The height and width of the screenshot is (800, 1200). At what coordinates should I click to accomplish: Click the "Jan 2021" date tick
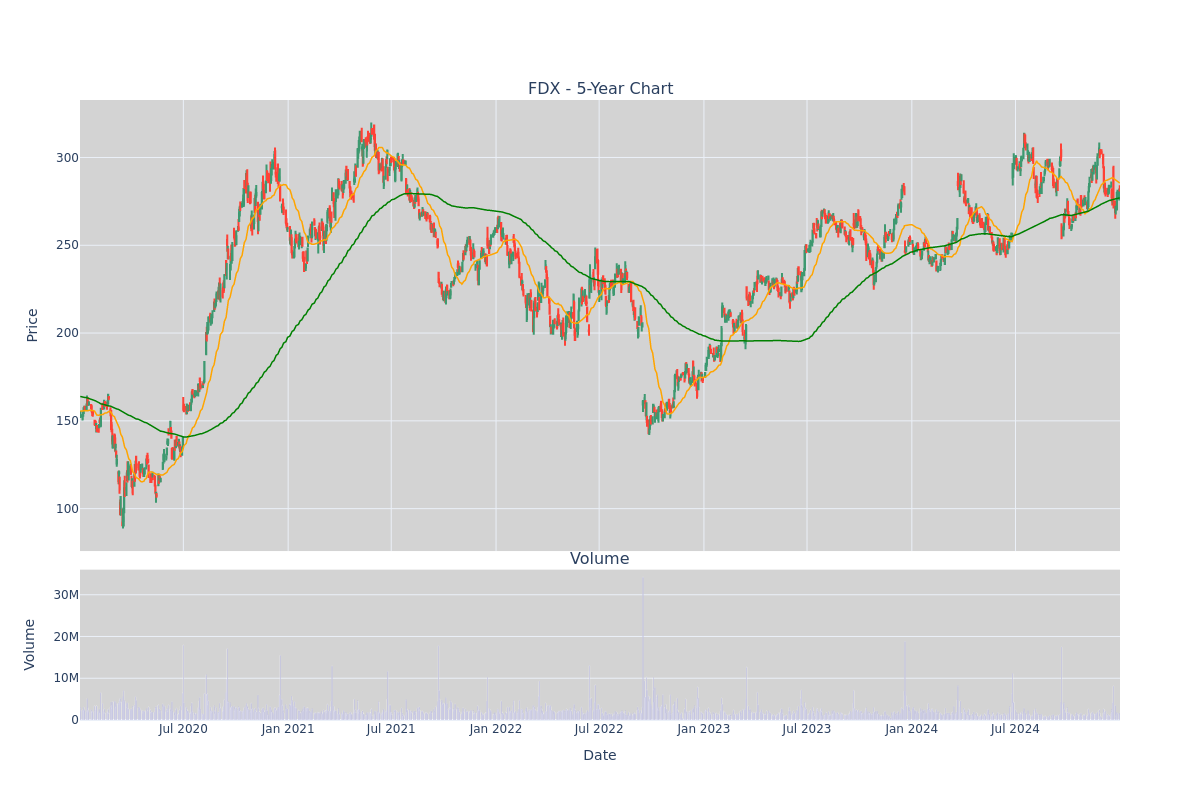[288, 729]
